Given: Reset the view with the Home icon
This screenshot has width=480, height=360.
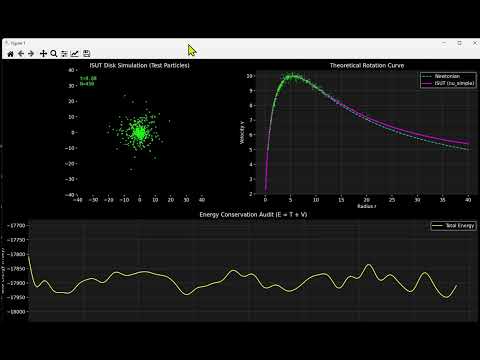Looking at the screenshot, I should 10,54.
